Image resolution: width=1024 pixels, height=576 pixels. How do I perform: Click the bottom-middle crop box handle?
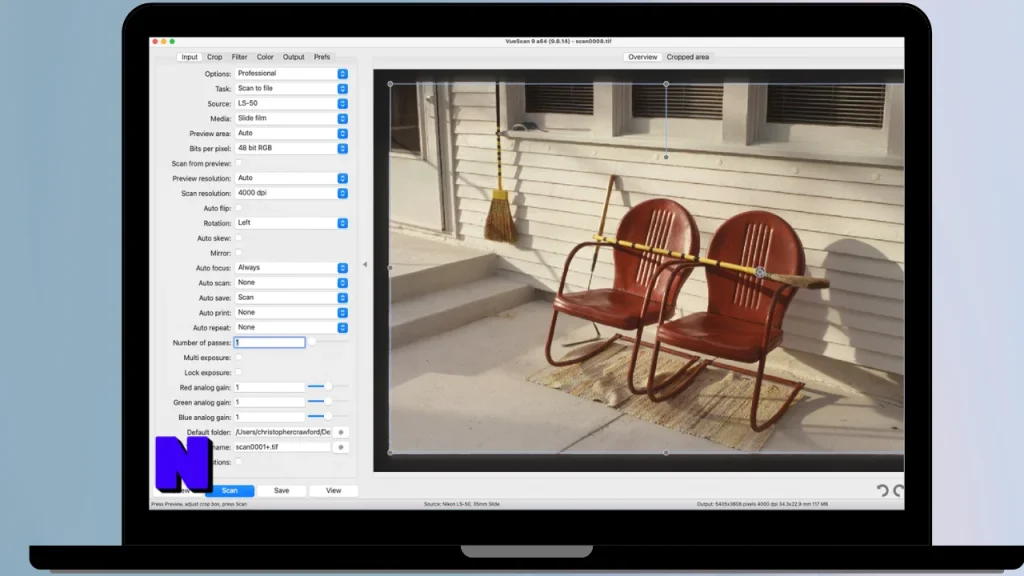point(666,452)
